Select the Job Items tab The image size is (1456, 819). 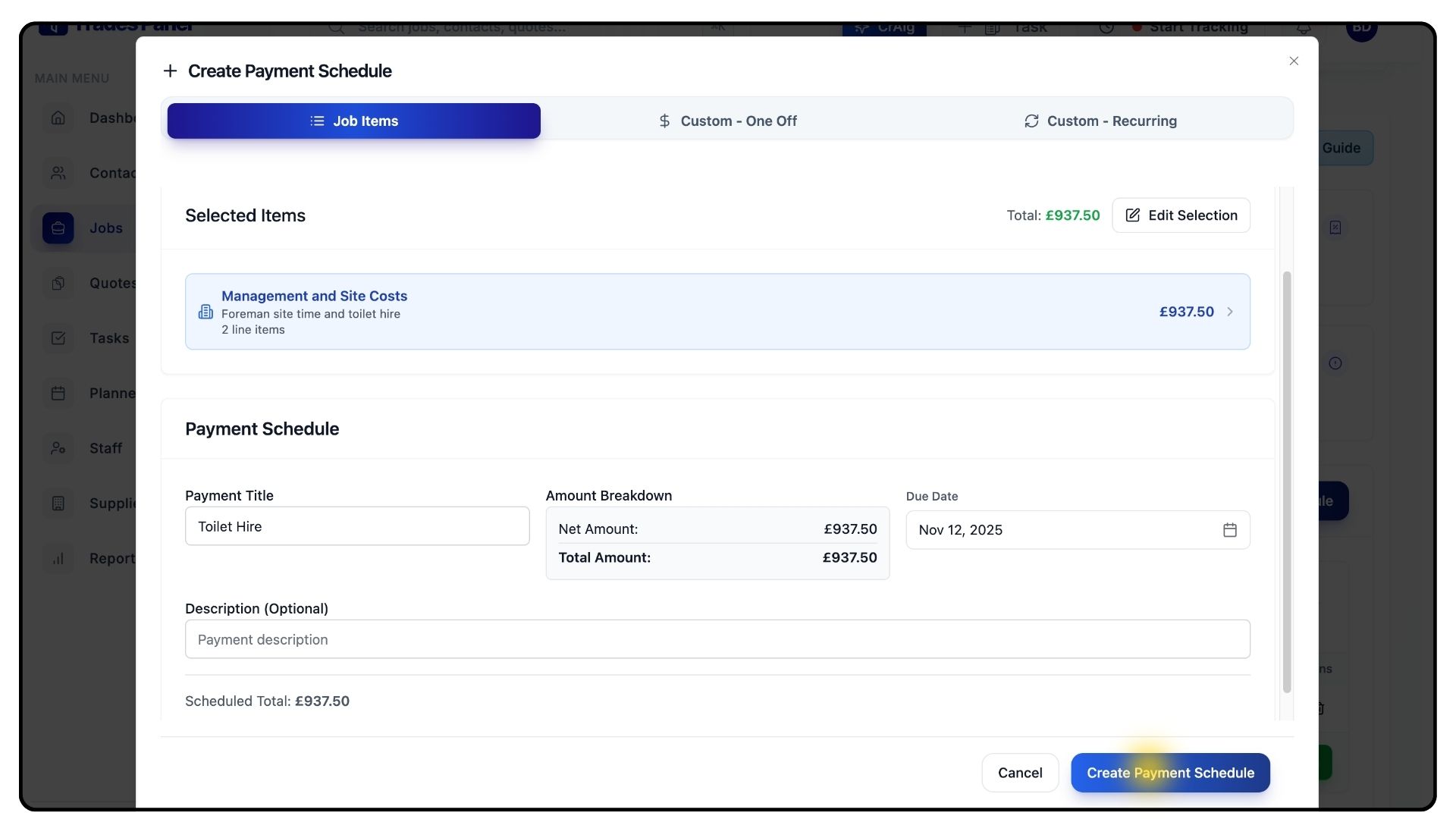pyautogui.click(x=353, y=121)
